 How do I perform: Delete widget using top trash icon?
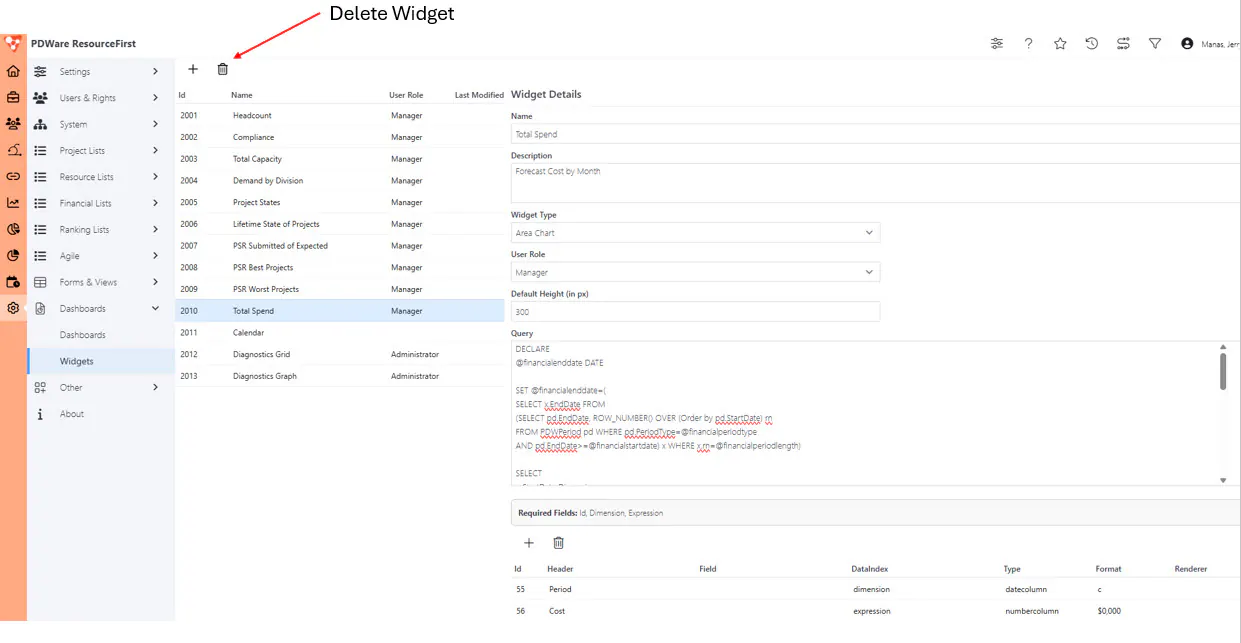coord(223,69)
